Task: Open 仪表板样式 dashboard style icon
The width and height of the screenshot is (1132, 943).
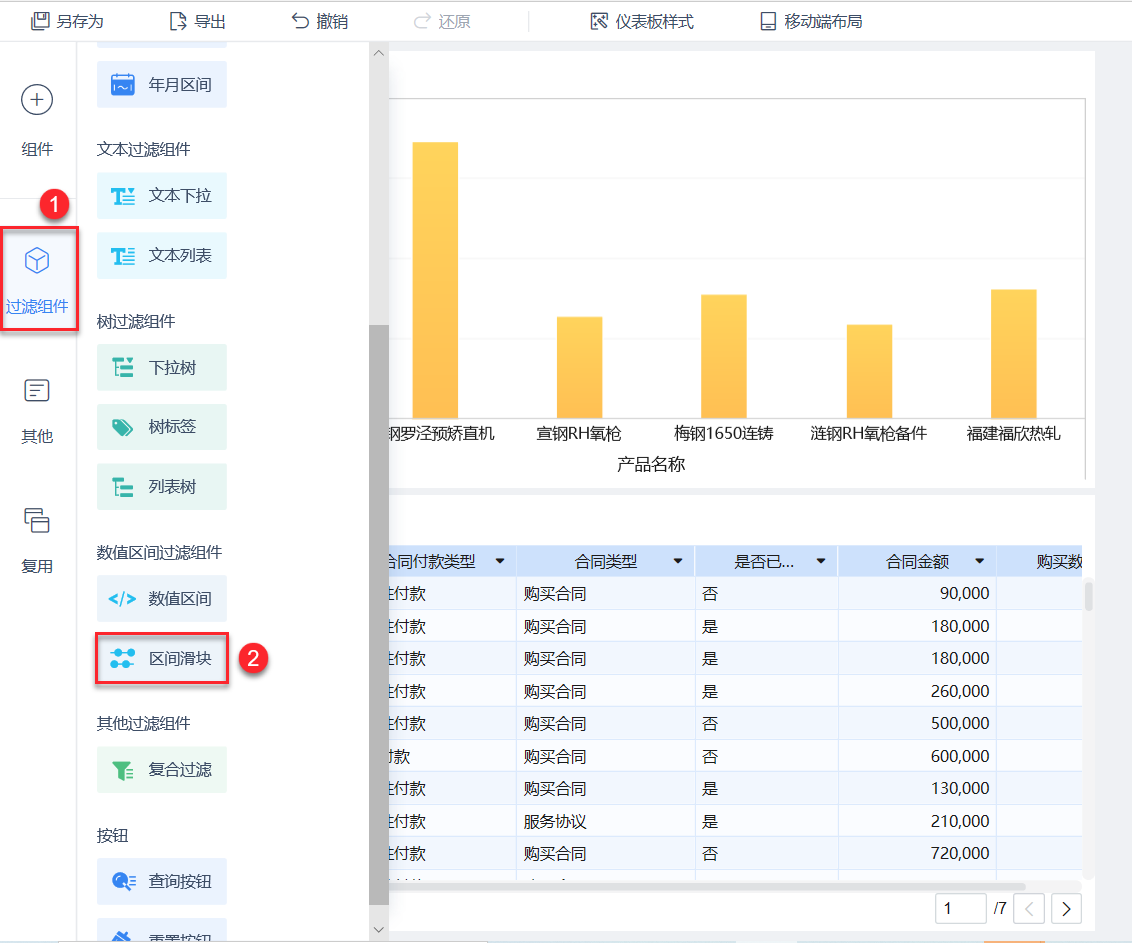Action: (599, 21)
